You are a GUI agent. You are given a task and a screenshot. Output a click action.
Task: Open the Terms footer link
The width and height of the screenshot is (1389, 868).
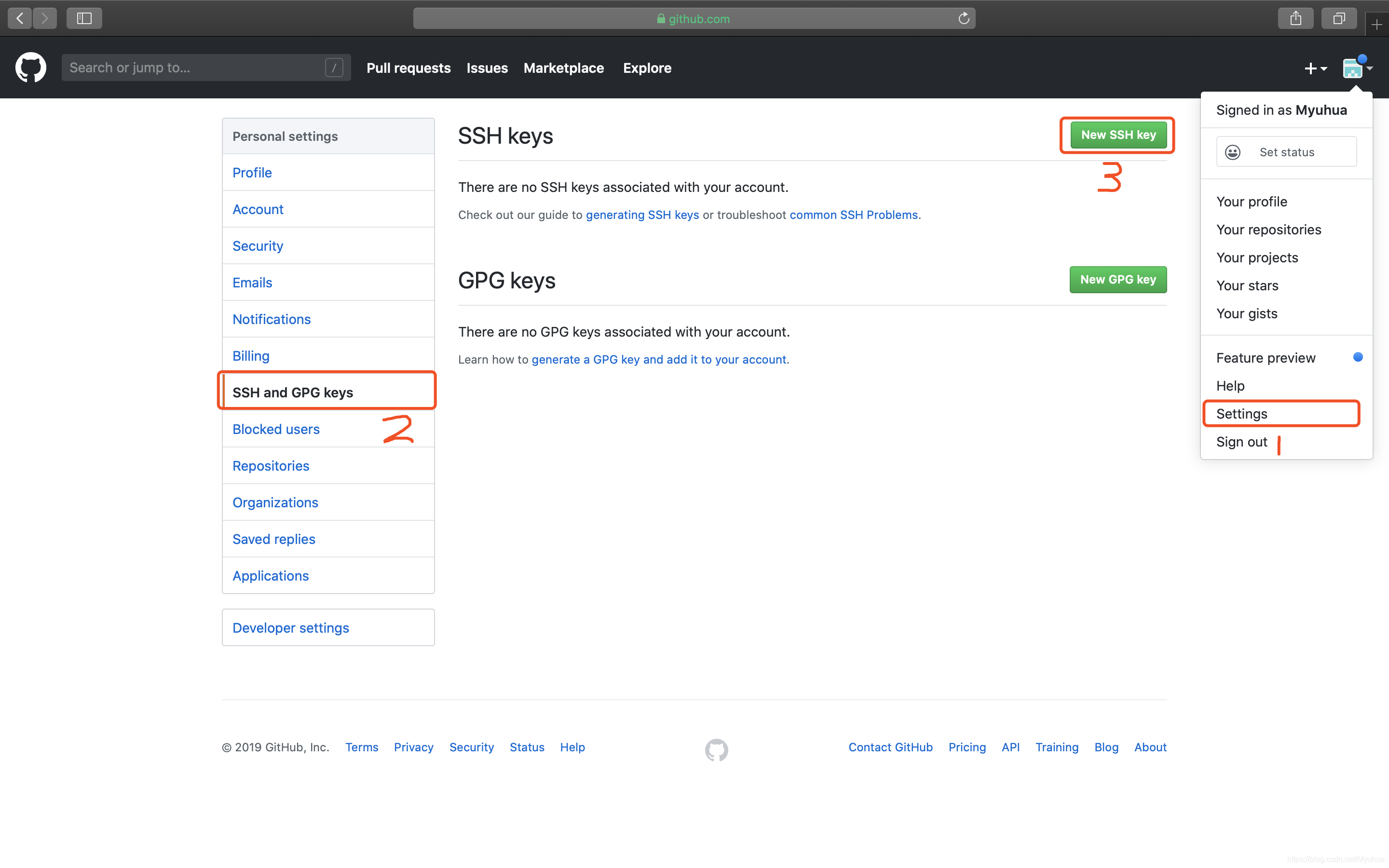pos(362,747)
